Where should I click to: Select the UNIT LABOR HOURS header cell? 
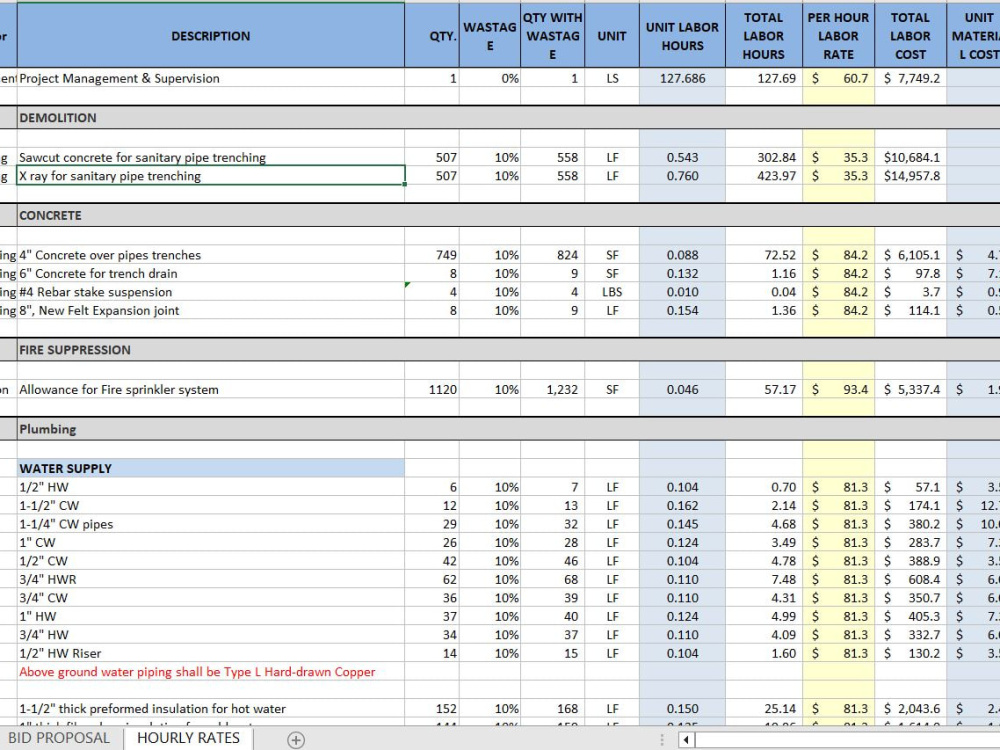(x=682, y=36)
